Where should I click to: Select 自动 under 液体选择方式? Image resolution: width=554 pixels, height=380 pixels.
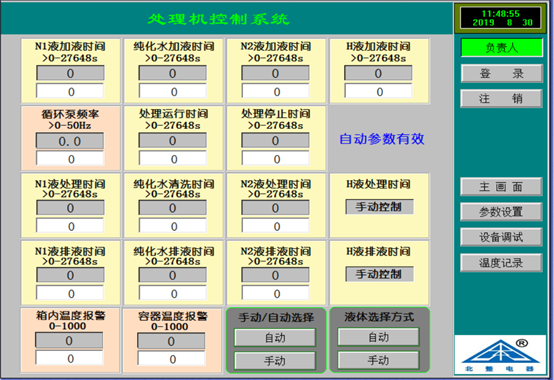[x=378, y=337]
